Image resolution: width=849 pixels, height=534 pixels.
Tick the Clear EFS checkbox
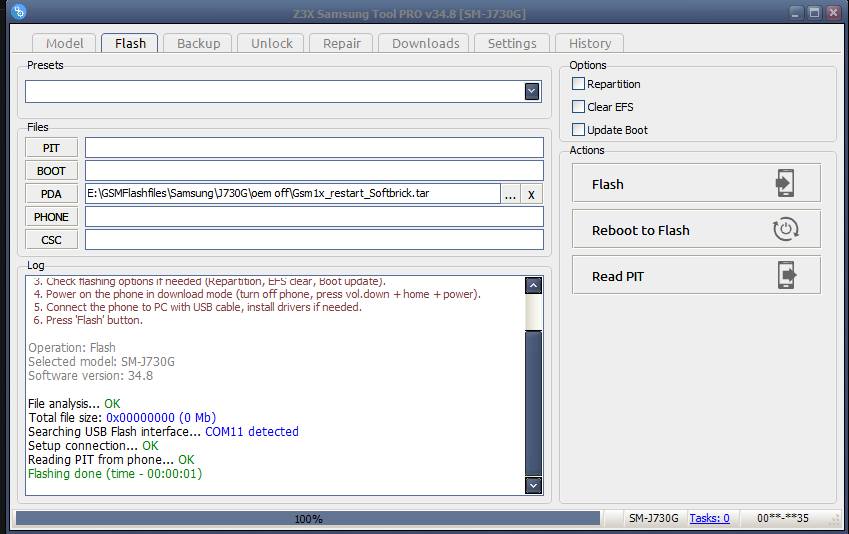pyautogui.click(x=578, y=107)
